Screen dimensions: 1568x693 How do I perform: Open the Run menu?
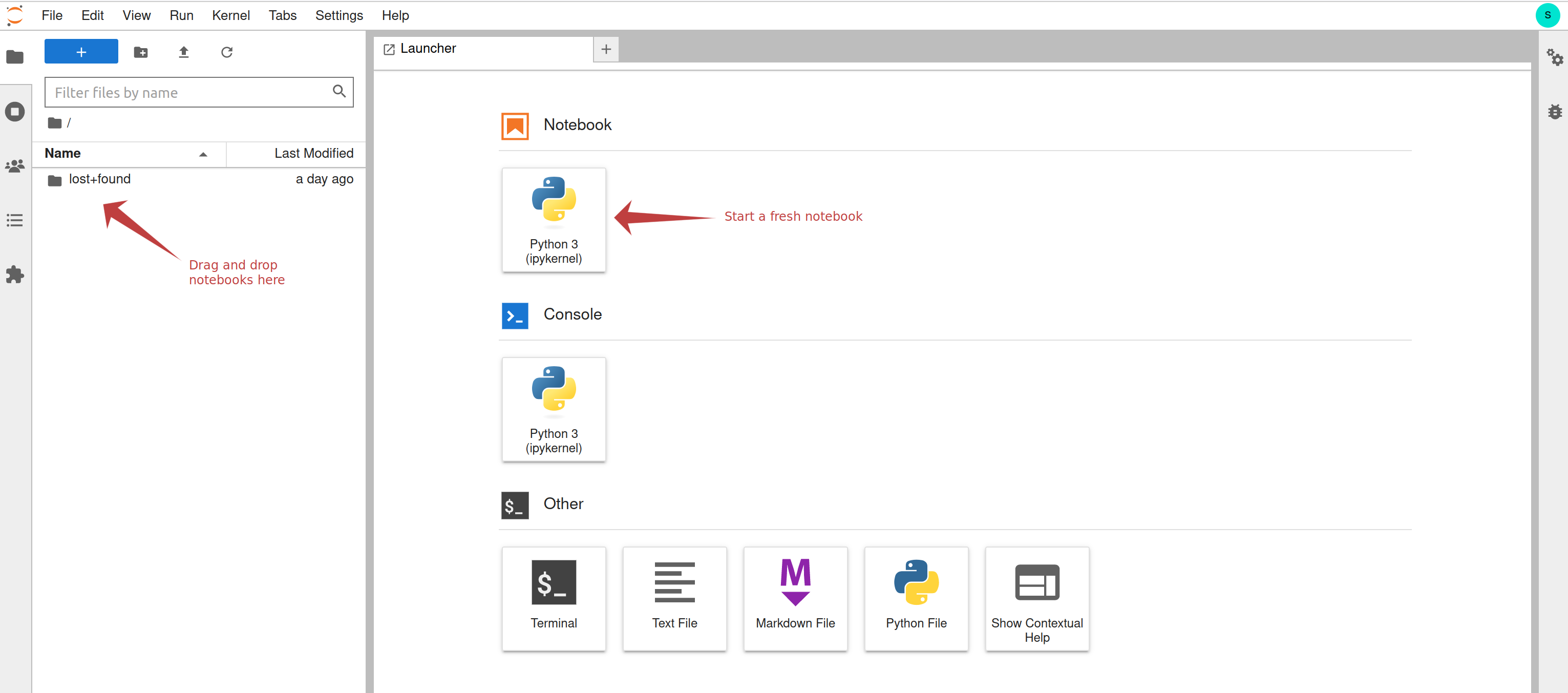(181, 15)
